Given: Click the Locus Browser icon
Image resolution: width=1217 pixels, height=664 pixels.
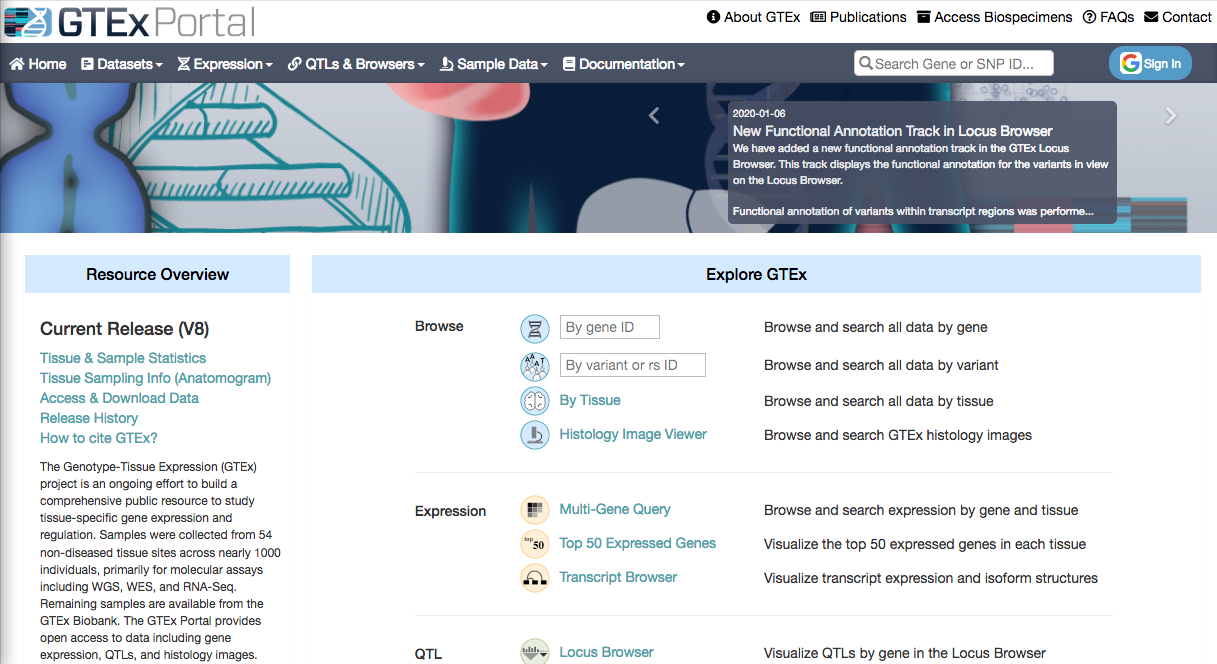Looking at the screenshot, I should [x=535, y=652].
